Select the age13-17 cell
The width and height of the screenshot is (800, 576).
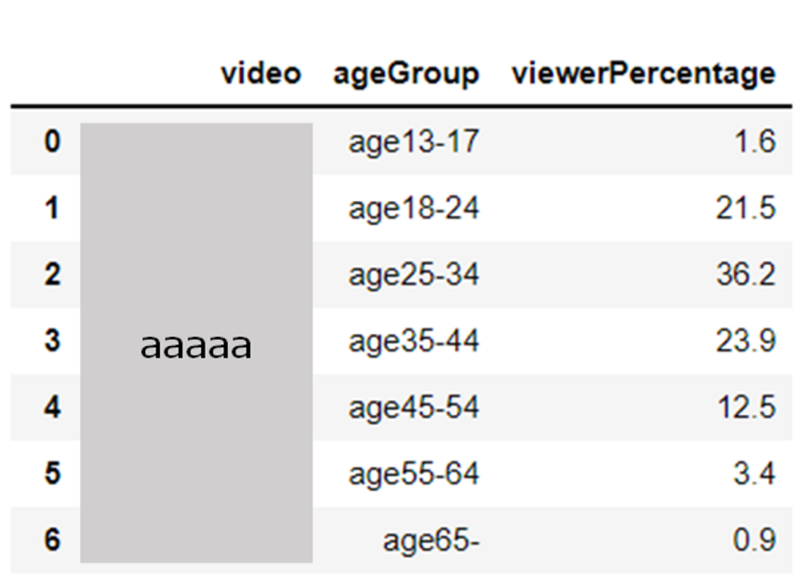[x=414, y=142]
